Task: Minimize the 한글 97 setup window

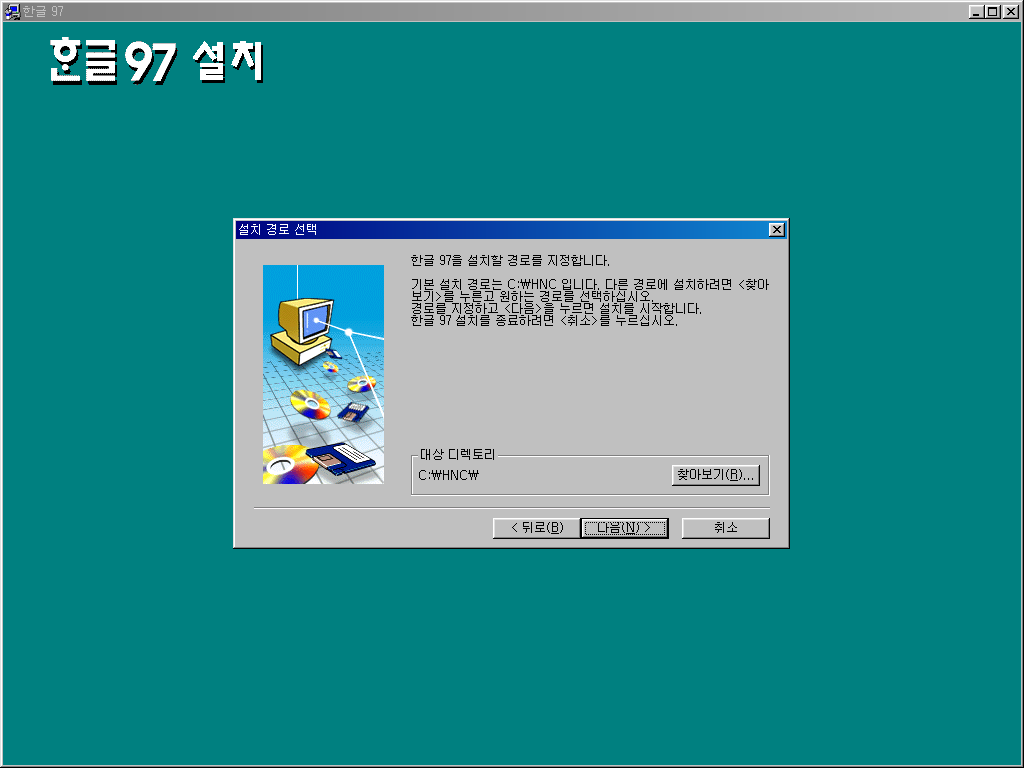Action: pyautogui.click(x=976, y=11)
